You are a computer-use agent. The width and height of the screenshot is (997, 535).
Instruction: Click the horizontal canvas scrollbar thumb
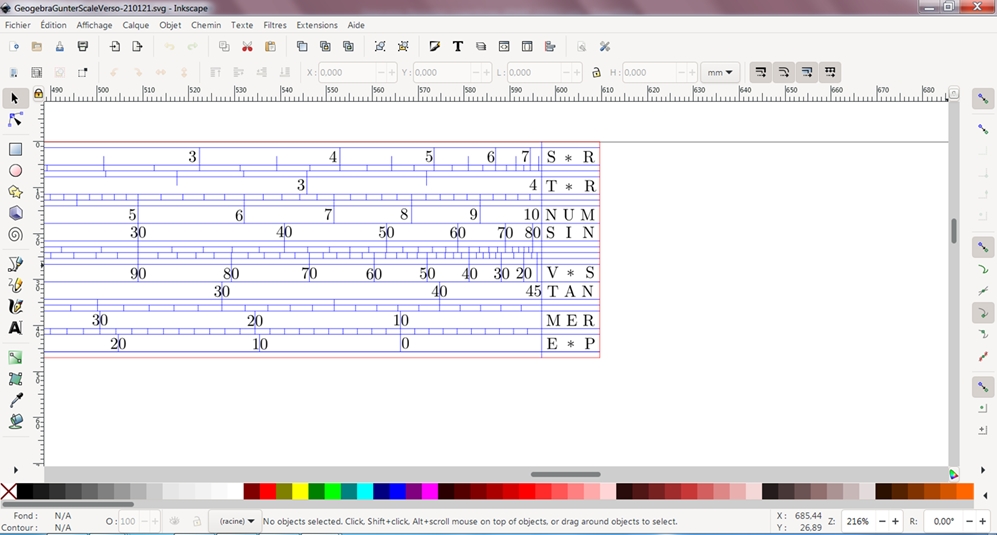click(x=565, y=474)
